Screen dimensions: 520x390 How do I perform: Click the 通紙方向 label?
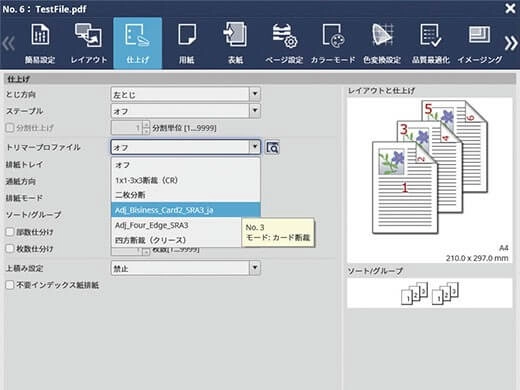tap(21, 181)
